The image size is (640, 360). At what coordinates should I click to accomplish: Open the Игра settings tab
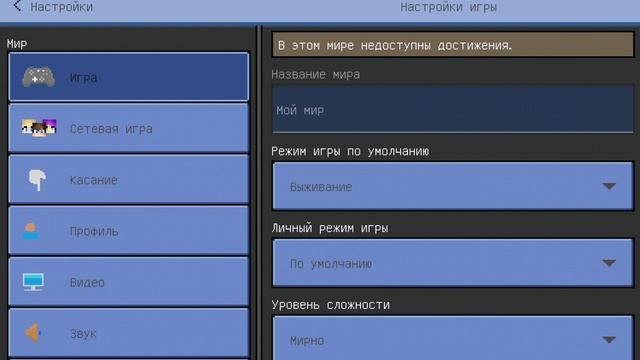pyautogui.click(x=129, y=77)
